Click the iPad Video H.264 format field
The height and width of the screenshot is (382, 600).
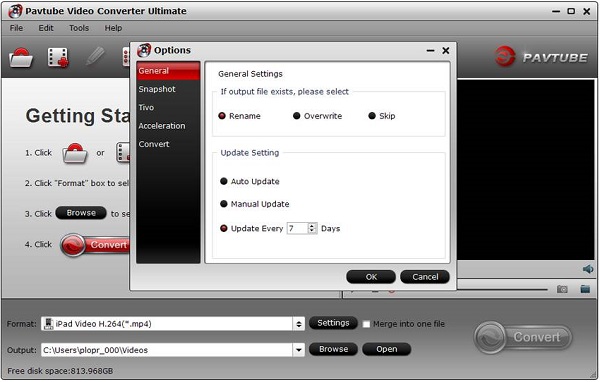click(x=167, y=324)
